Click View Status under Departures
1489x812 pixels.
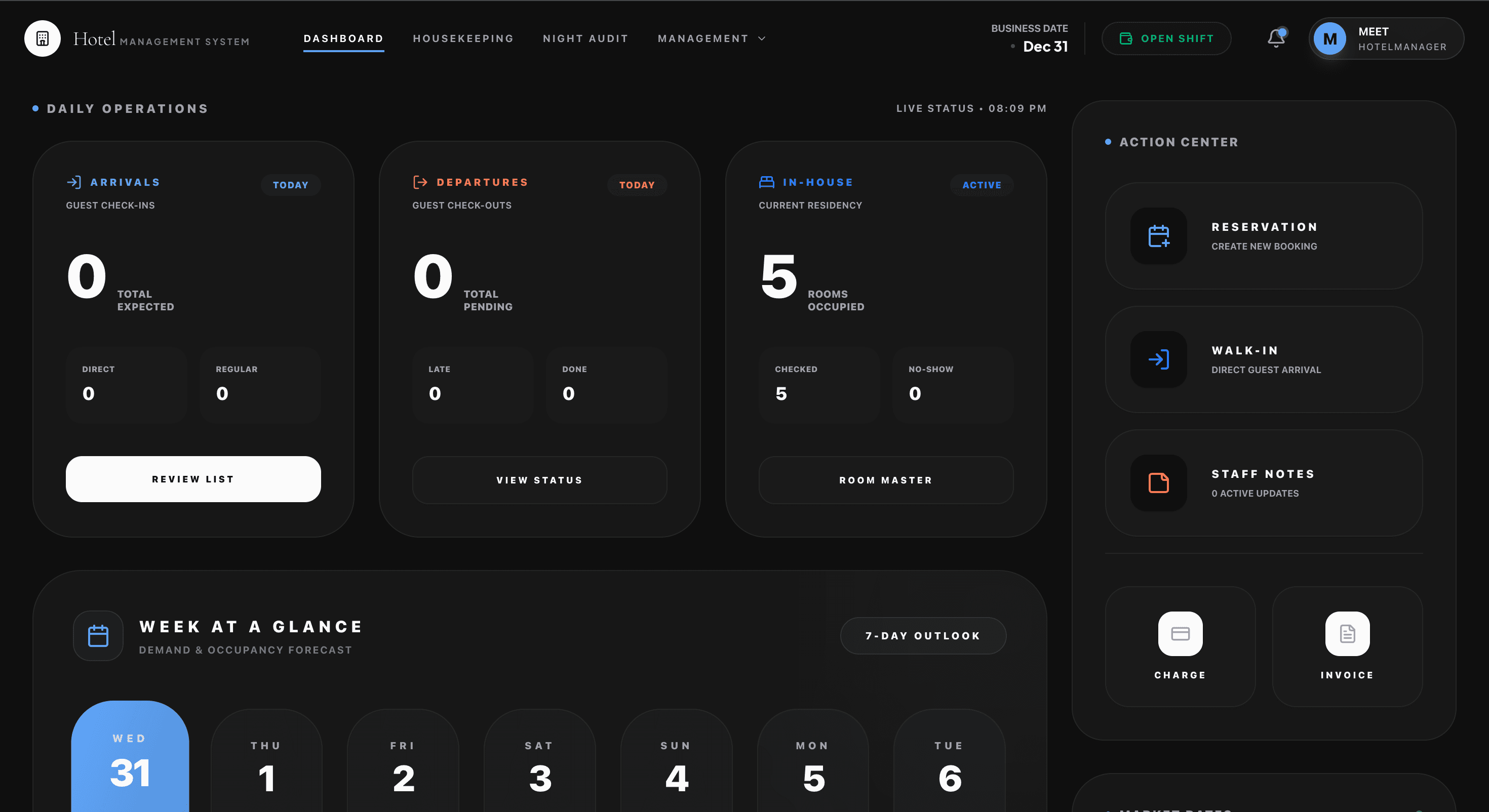[x=539, y=480]
